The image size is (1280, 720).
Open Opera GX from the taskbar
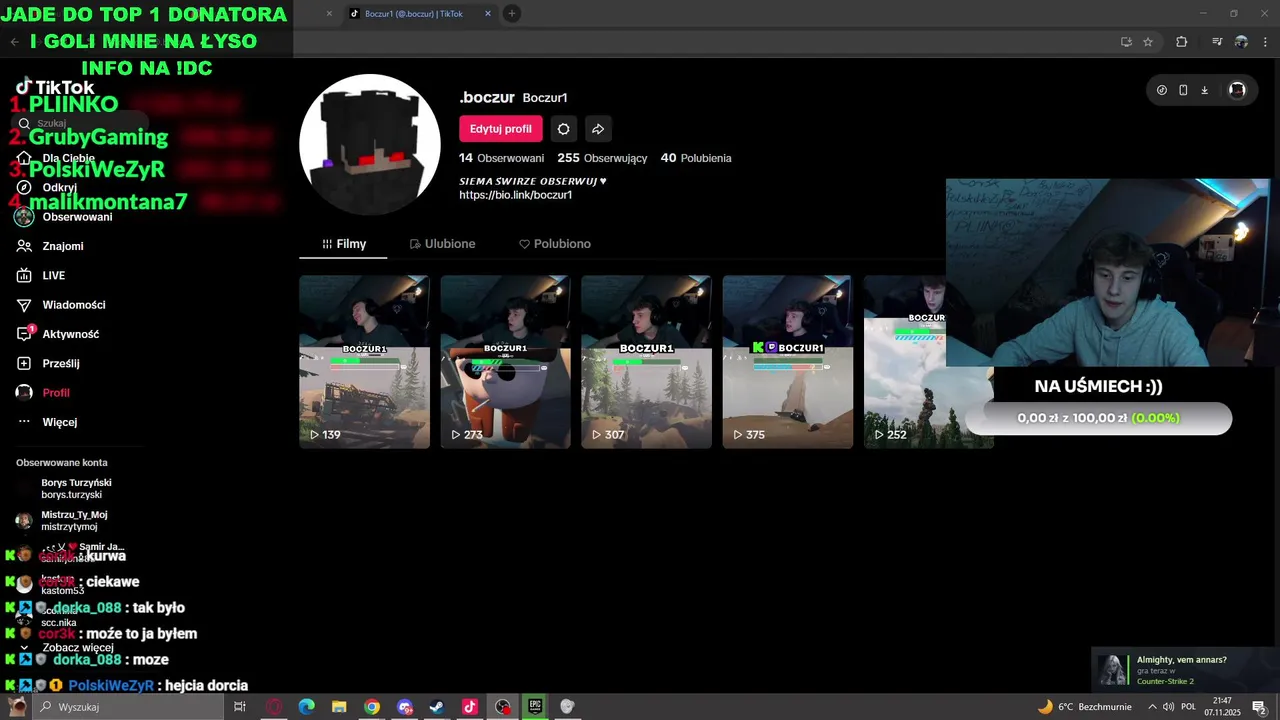pos(274,707)
